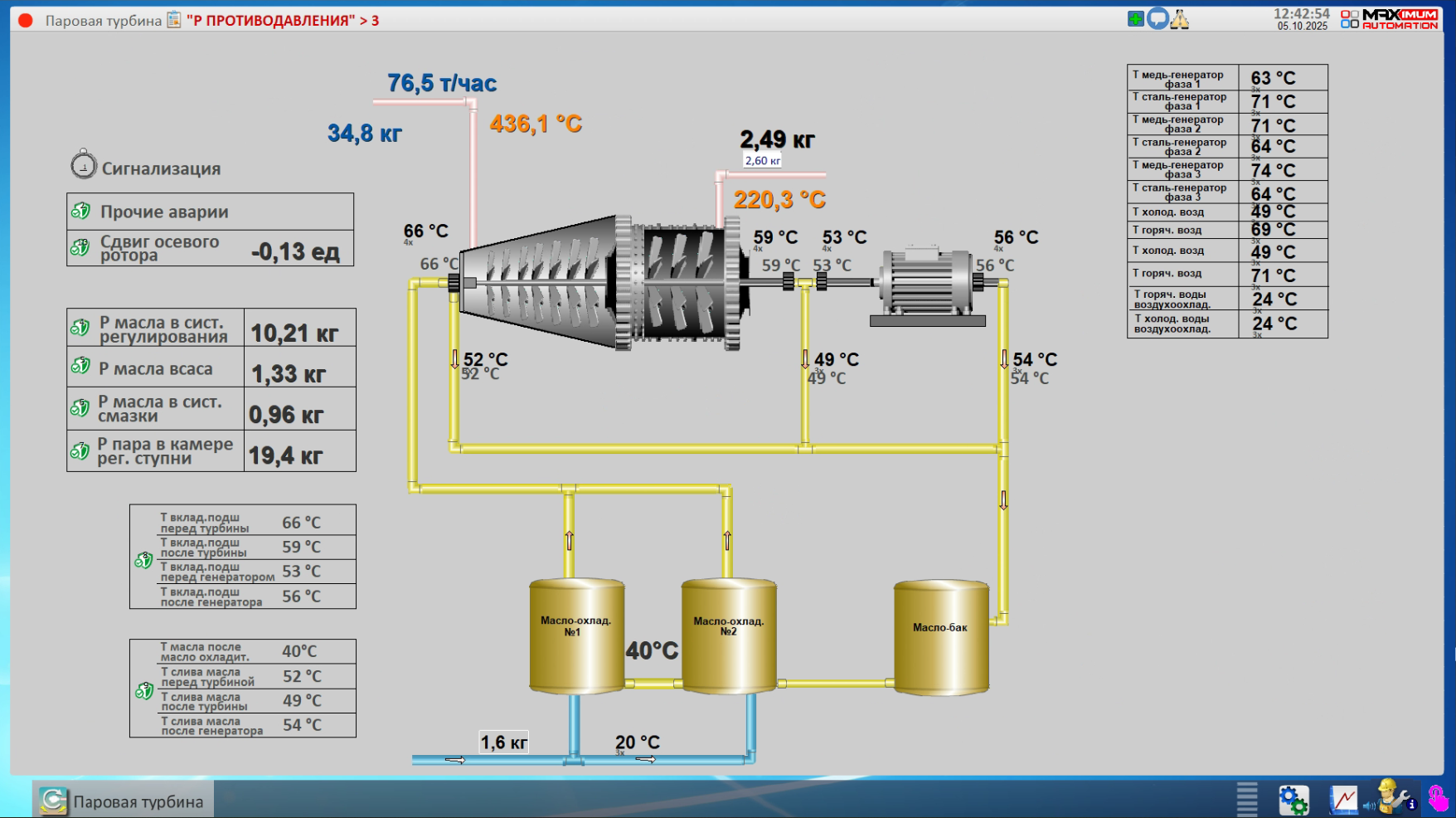Select Паровая турбина taskbar tab
Screen dimensions: 1456x818
tap(123, 801)
